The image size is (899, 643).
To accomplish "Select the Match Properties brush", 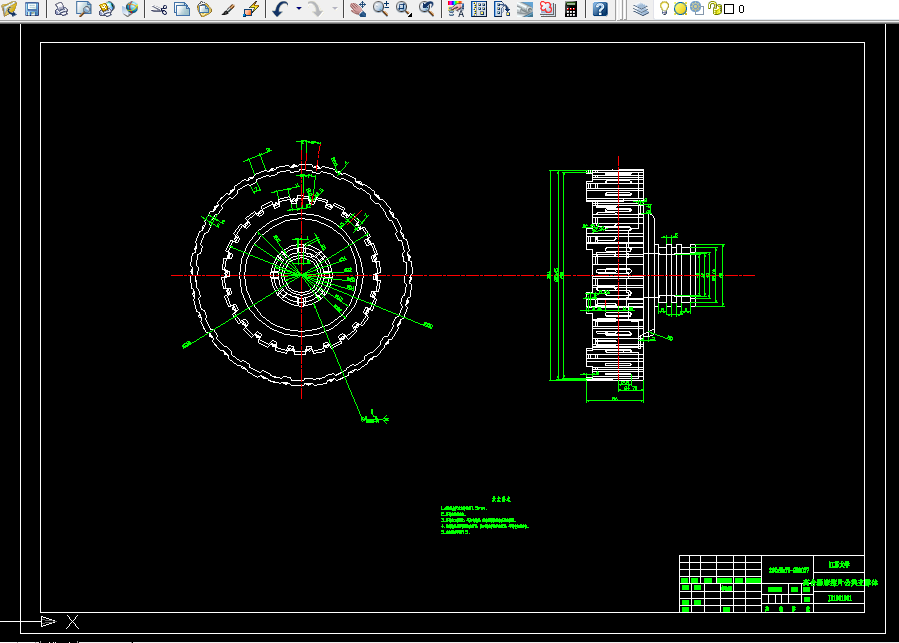I will coord(228,9).
